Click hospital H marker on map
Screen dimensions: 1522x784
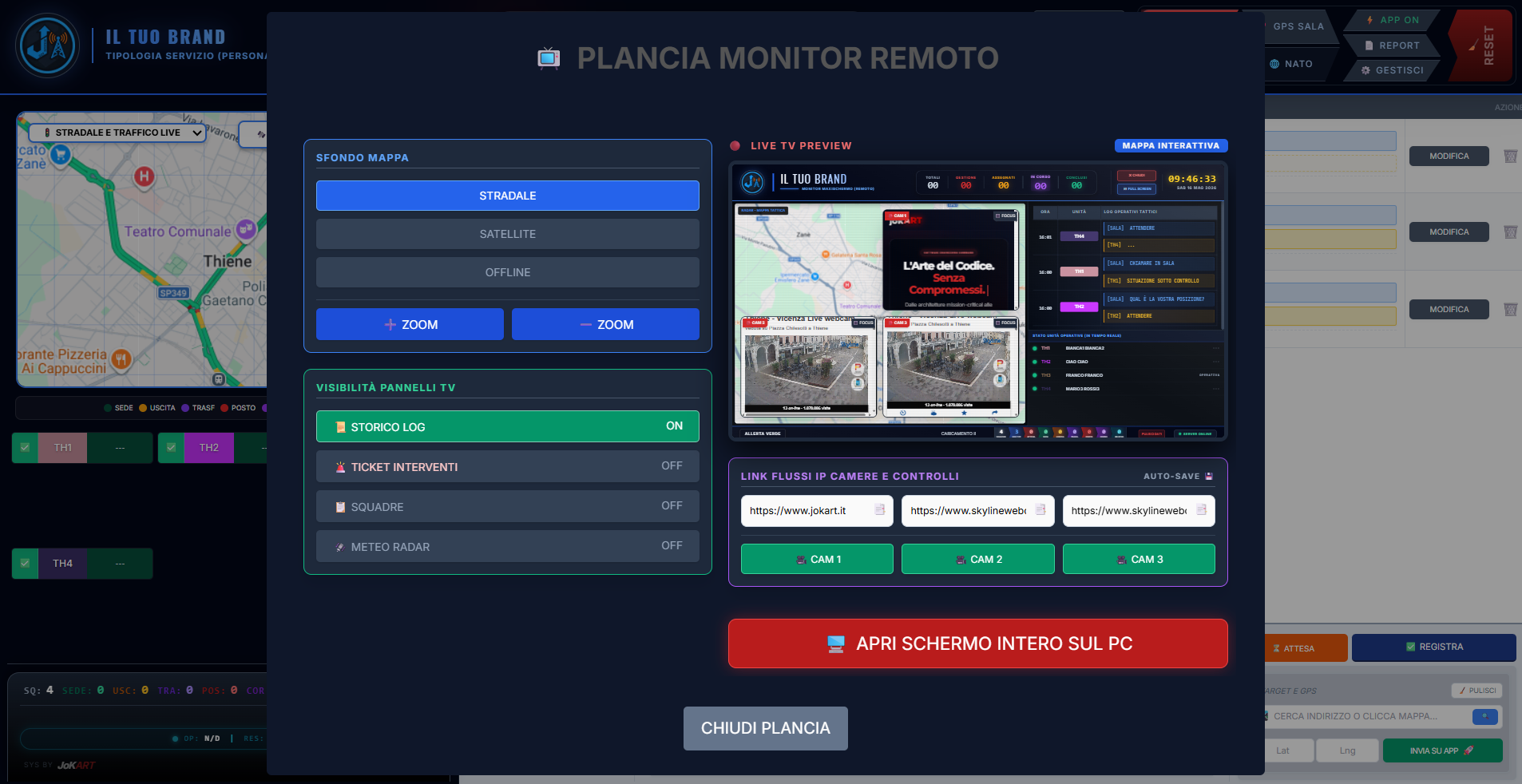click(x=144, y=176)
